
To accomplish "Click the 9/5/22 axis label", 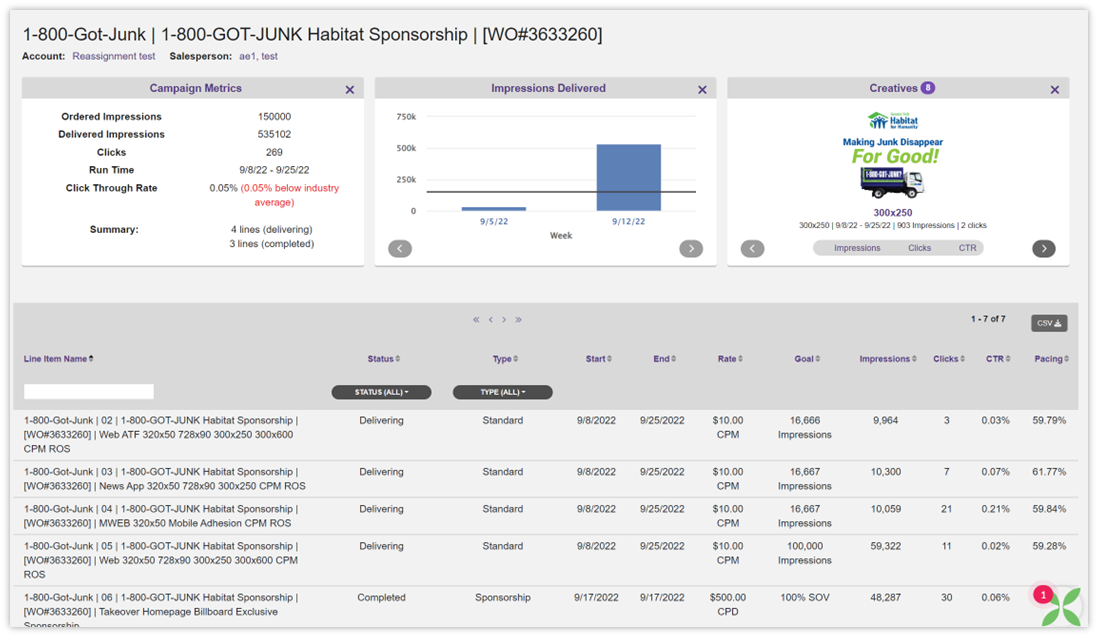I will [x=494, y=221].
